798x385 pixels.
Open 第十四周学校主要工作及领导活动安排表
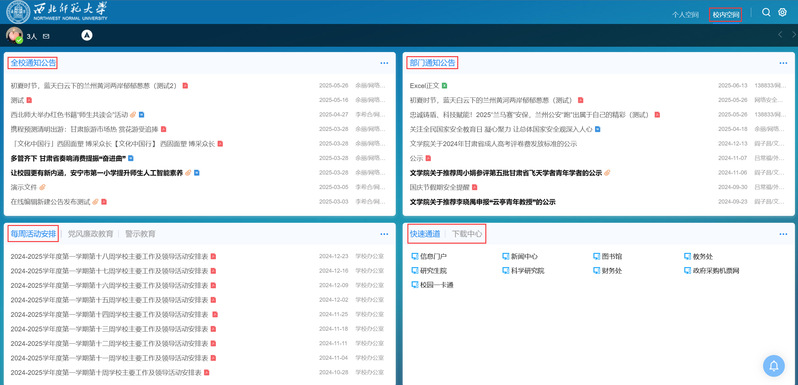109,314
